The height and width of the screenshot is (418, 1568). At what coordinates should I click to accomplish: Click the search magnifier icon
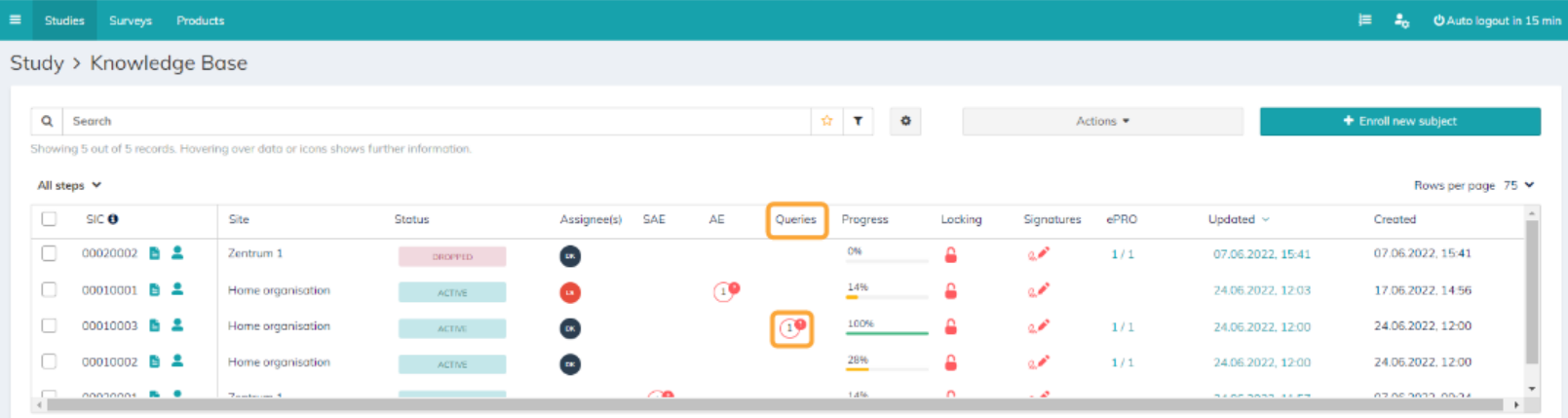[x=47, y=121]
